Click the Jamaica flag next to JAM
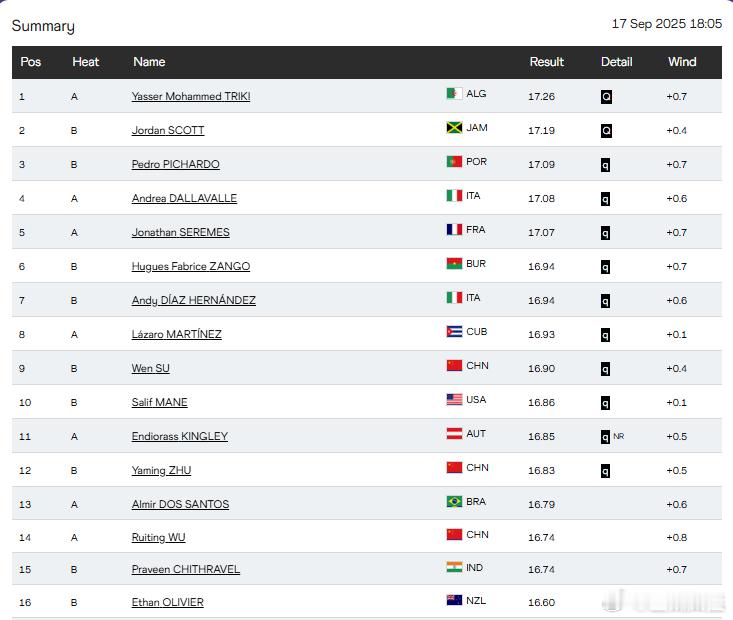The image size is (733, 620). pos(454,128)
